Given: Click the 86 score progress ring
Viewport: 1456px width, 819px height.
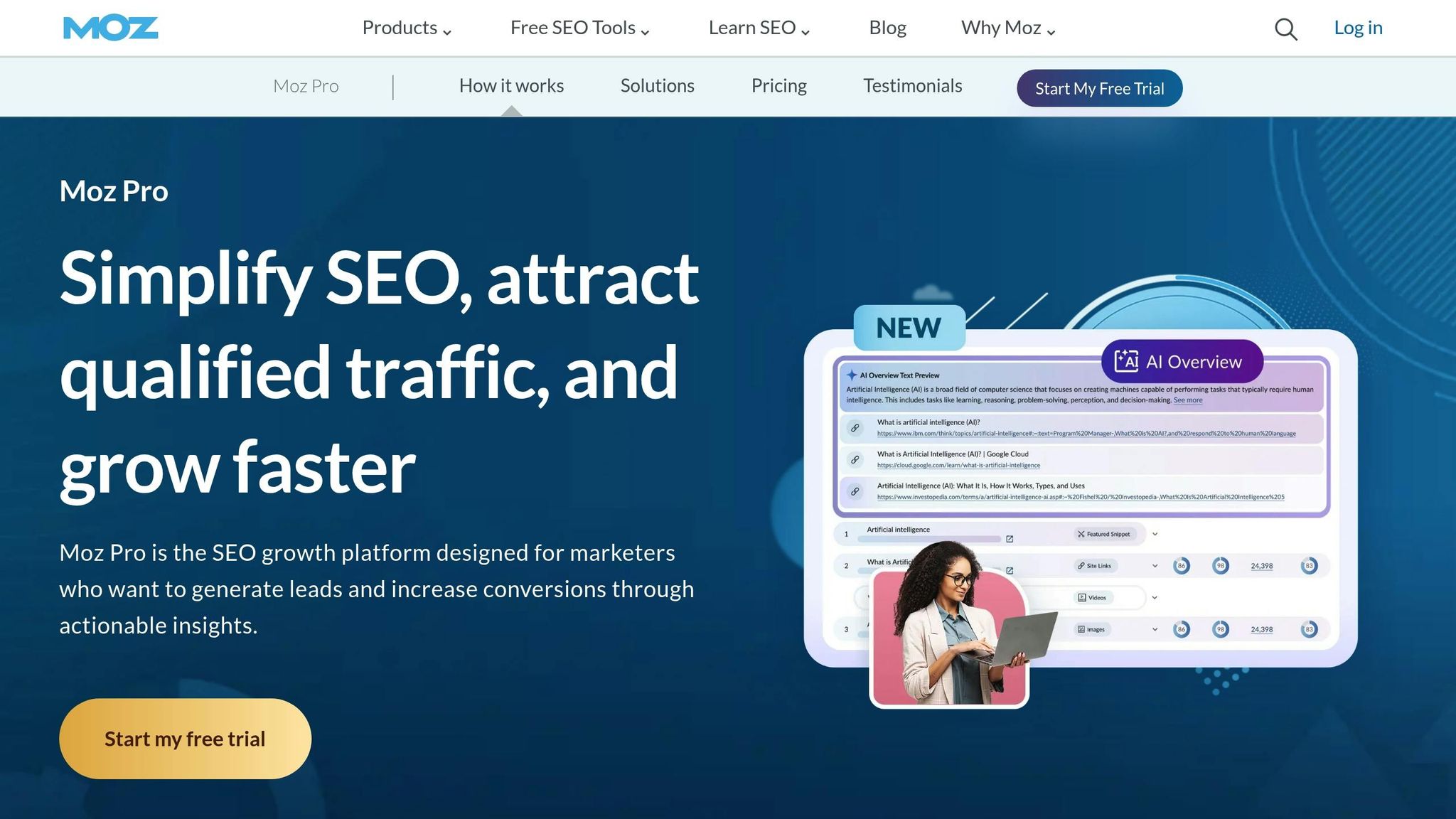Looking at the screenshot, I should coord(1182,565).
